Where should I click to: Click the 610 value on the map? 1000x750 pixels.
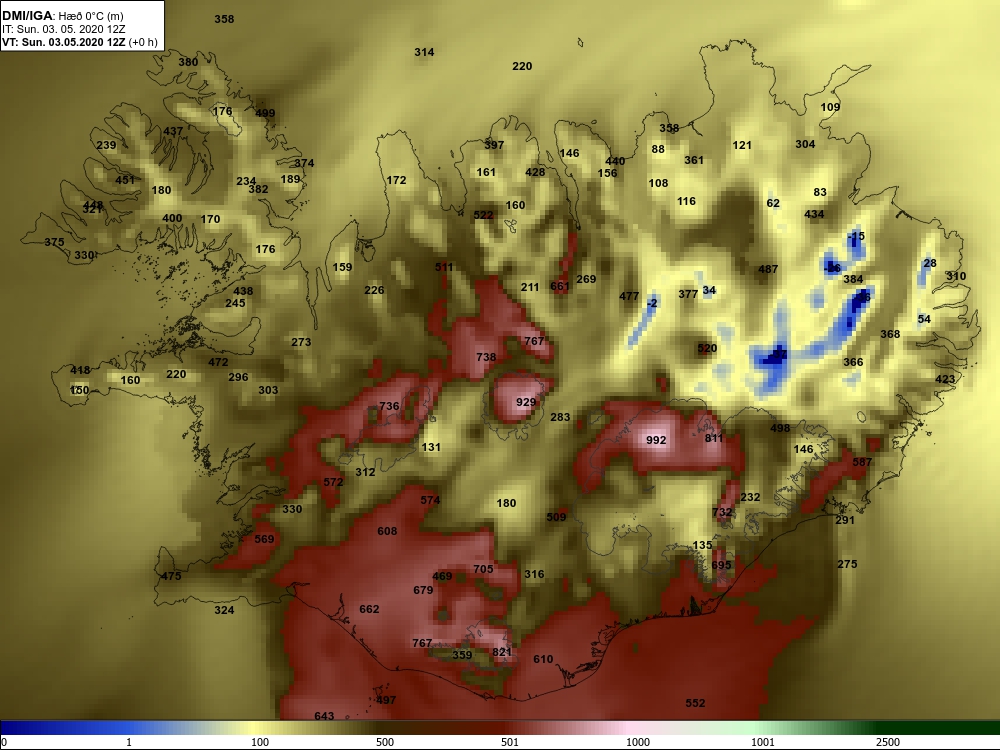[x=543, y=659]
